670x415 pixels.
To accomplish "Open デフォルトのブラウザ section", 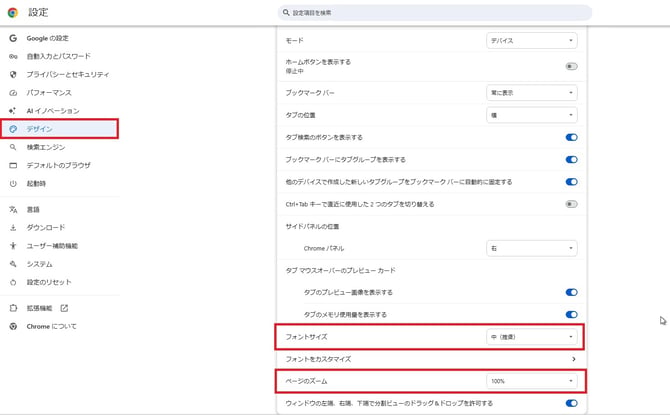I will click(x=59, y=165).
